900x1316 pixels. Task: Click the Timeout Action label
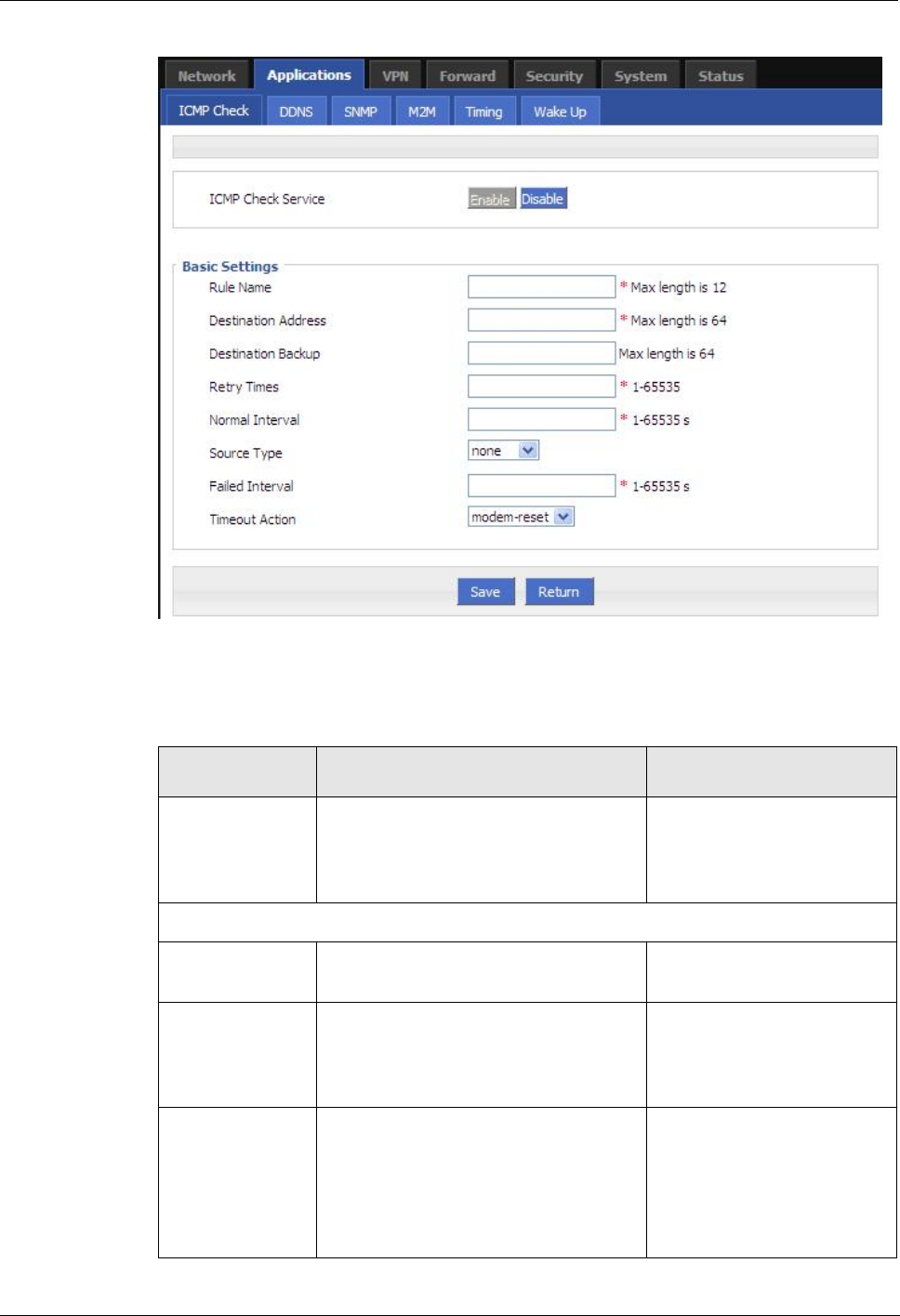[252, 520]
